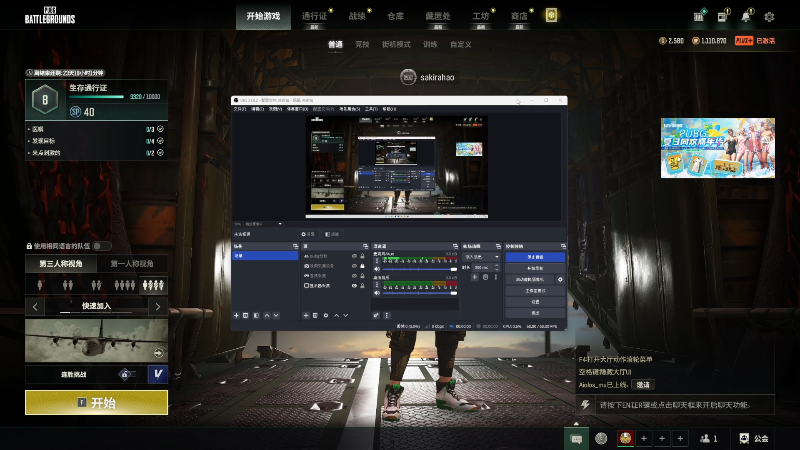800x450 pixels.
Task: Go to next map with right chevron
Action: pyautogui.click(x=158, y=306)
